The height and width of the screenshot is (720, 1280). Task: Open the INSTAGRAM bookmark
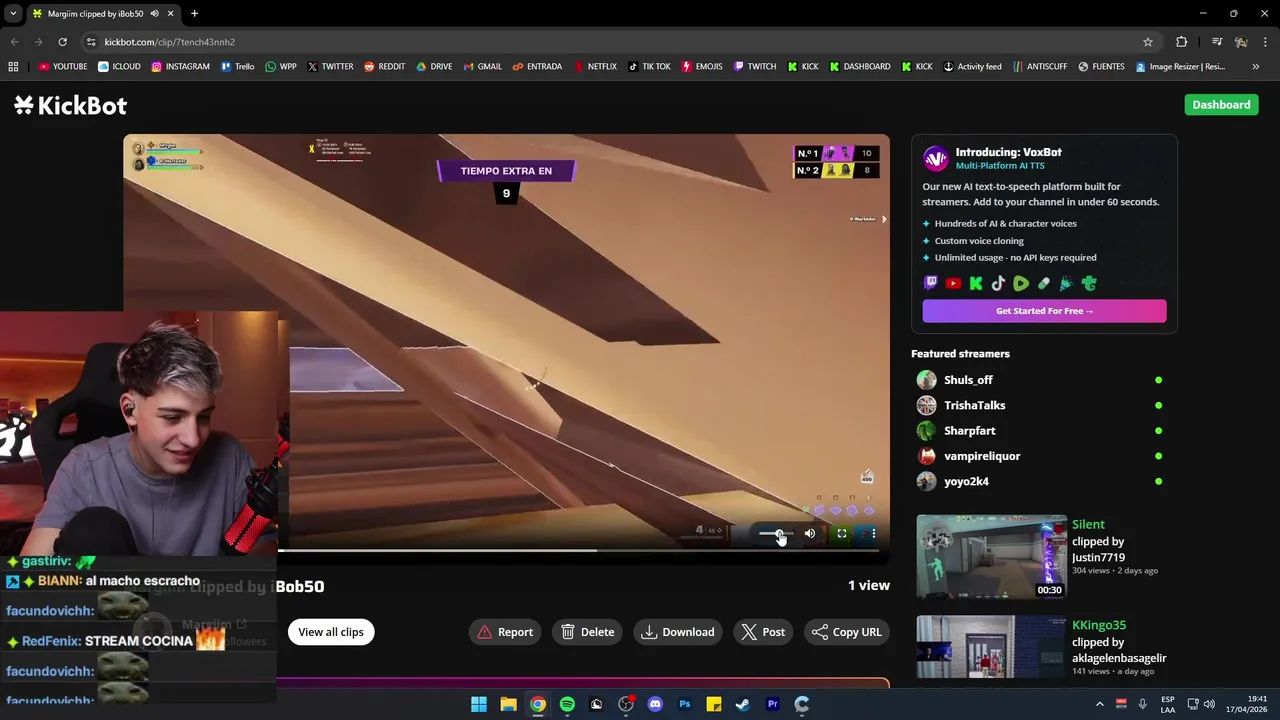(180, 67)
